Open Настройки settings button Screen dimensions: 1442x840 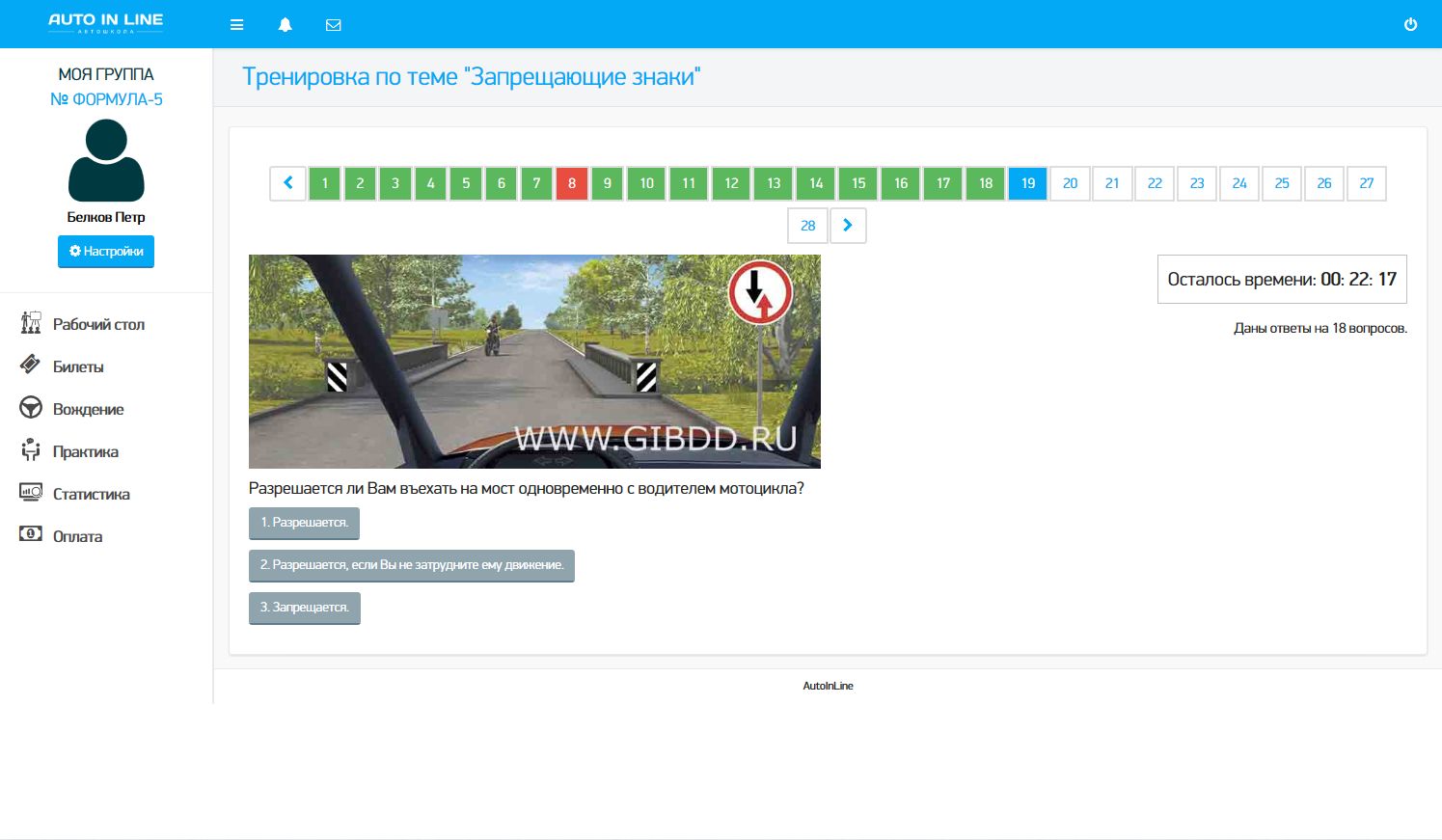[x=106, y=252]
